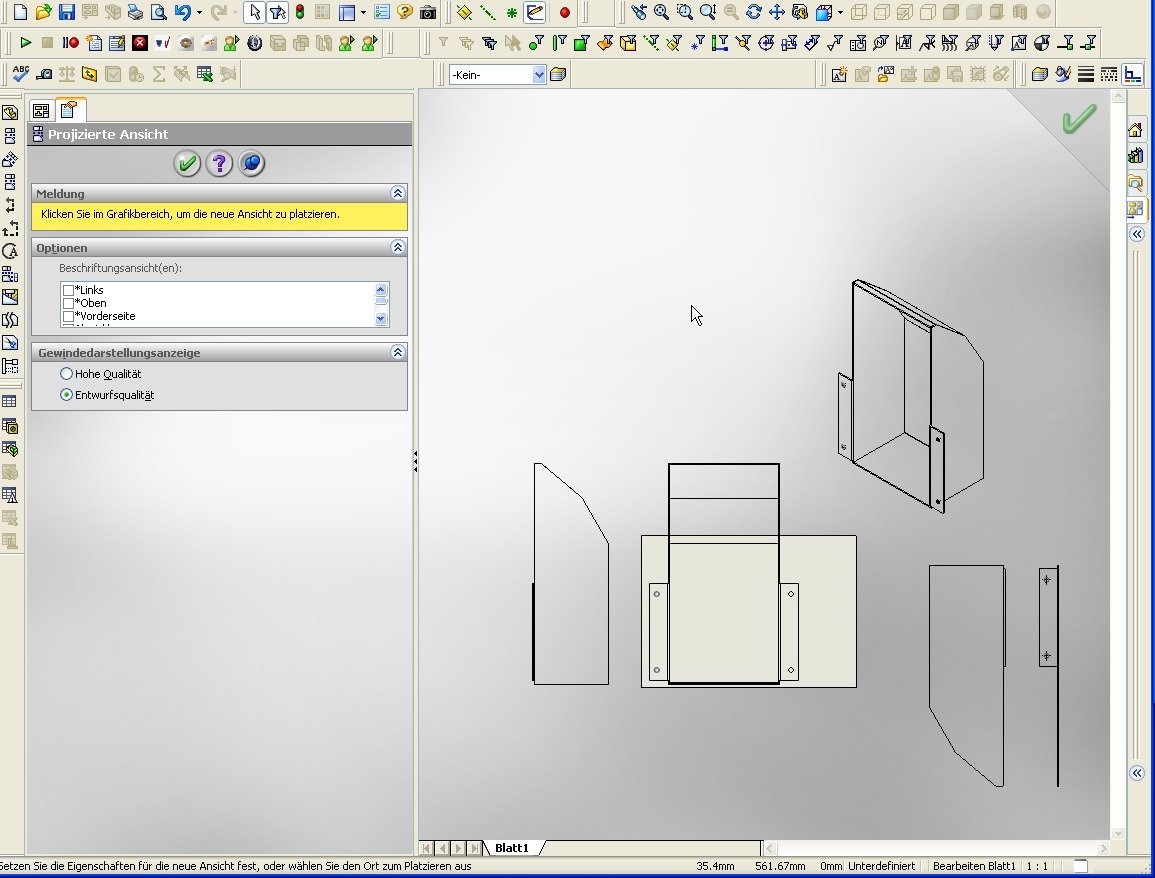Collapse the Meldung section
The height and width of the screenshot is (878, 1155).
click(x=397, y=193)
